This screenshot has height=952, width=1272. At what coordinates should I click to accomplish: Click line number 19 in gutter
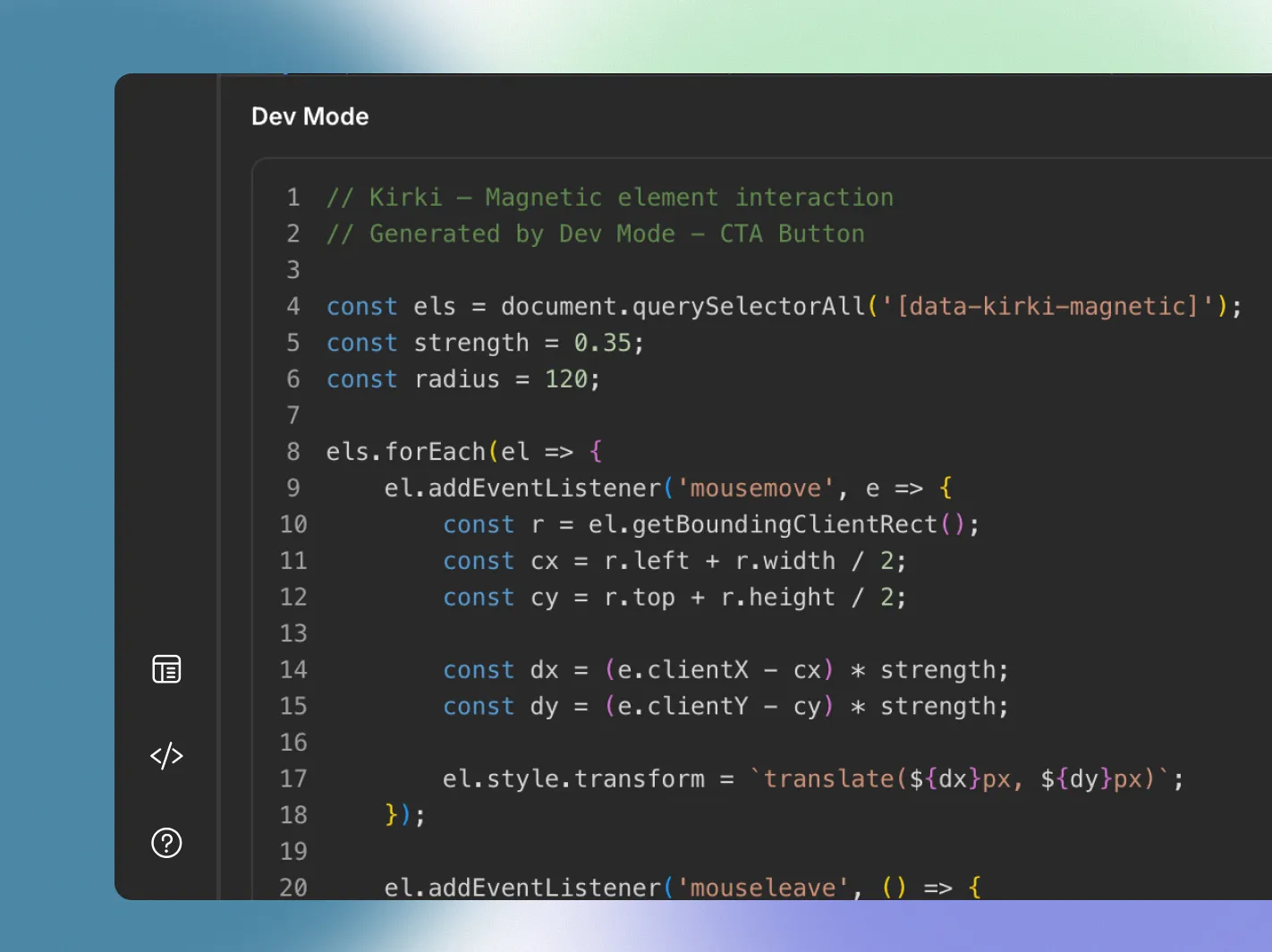293,852
